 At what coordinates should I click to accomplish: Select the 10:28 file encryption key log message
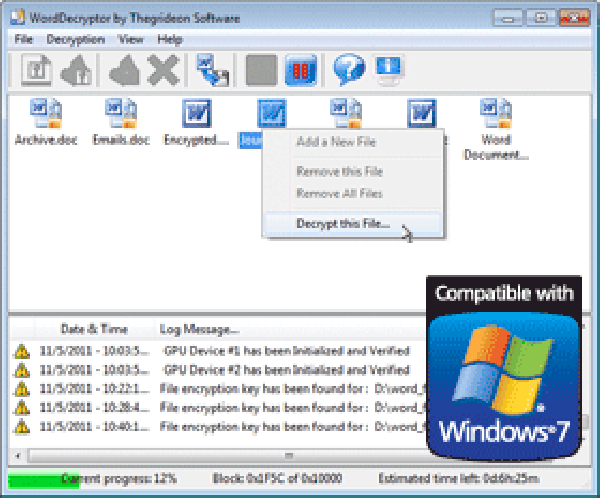pyautogui.click(x=293, y=408)
